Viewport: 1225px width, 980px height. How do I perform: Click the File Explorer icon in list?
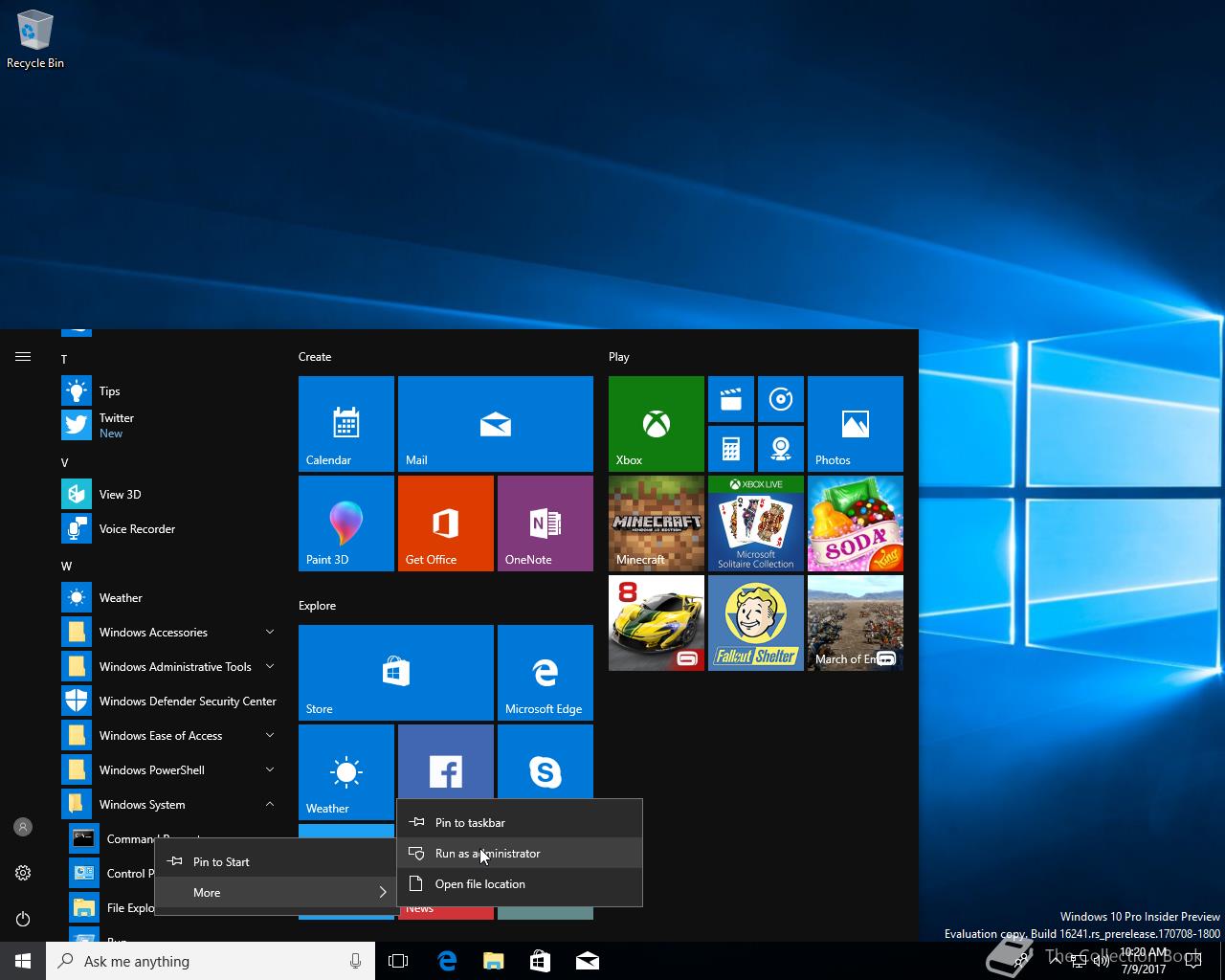[84, 907]
